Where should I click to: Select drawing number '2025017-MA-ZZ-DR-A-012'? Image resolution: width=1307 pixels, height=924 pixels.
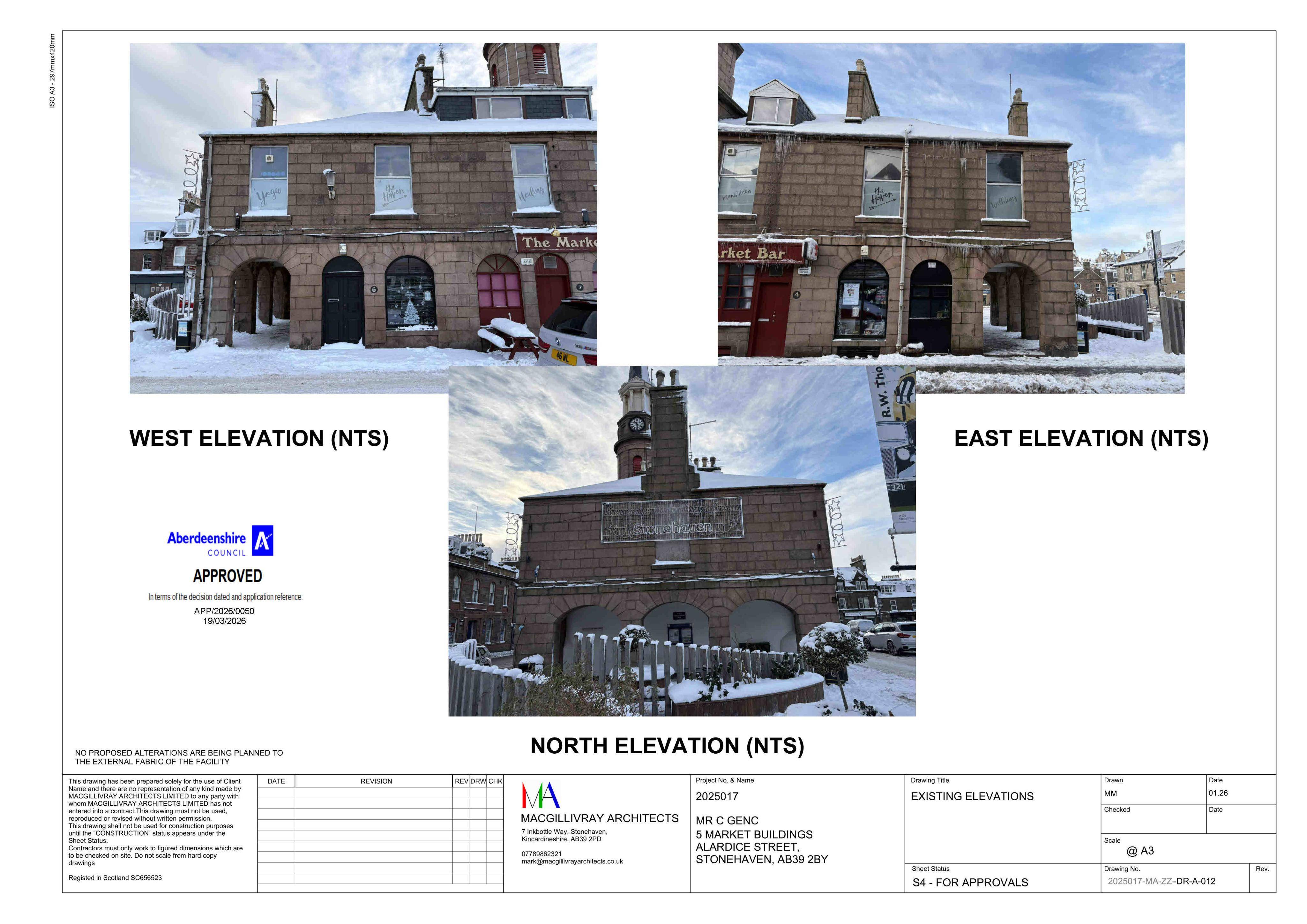(x=1161, y=881)
